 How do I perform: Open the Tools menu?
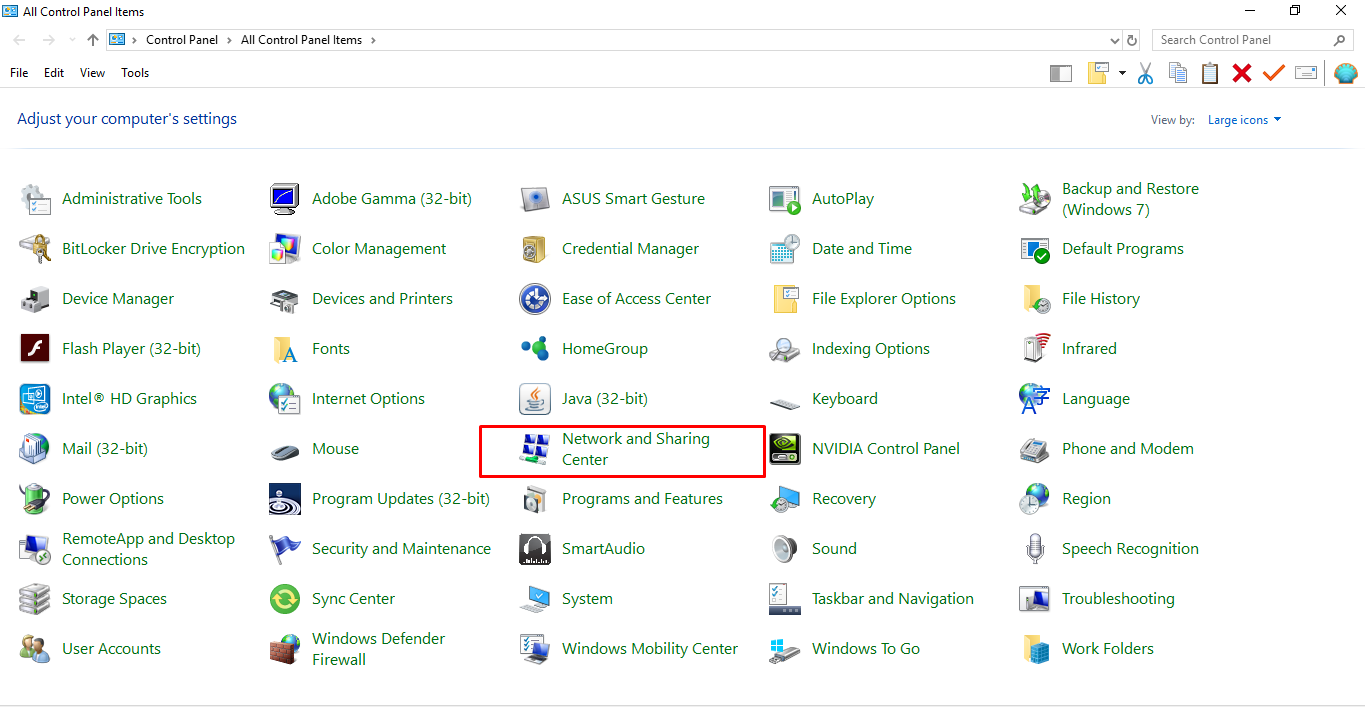pos(135,73)
